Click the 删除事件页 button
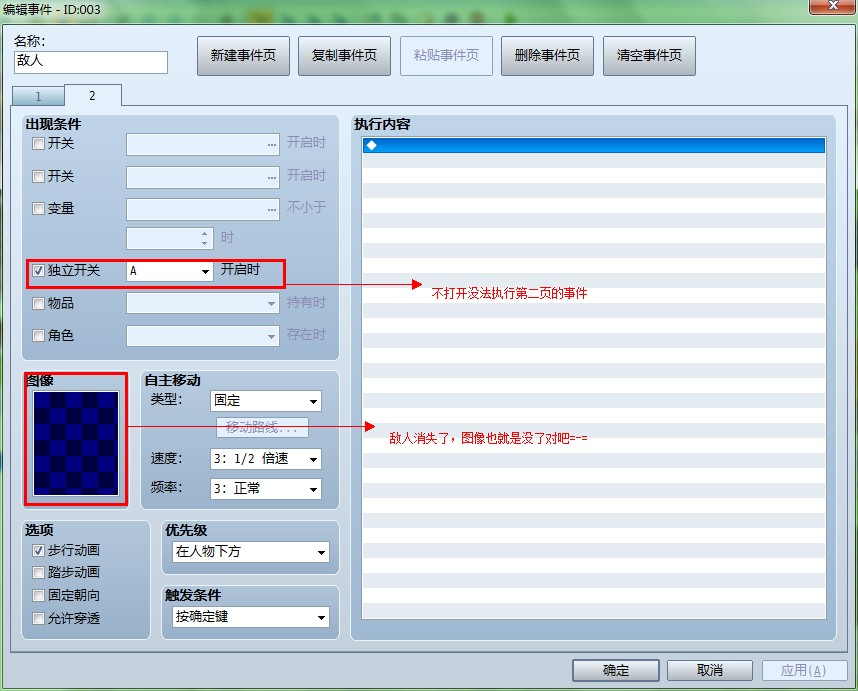 pos(547,56)
